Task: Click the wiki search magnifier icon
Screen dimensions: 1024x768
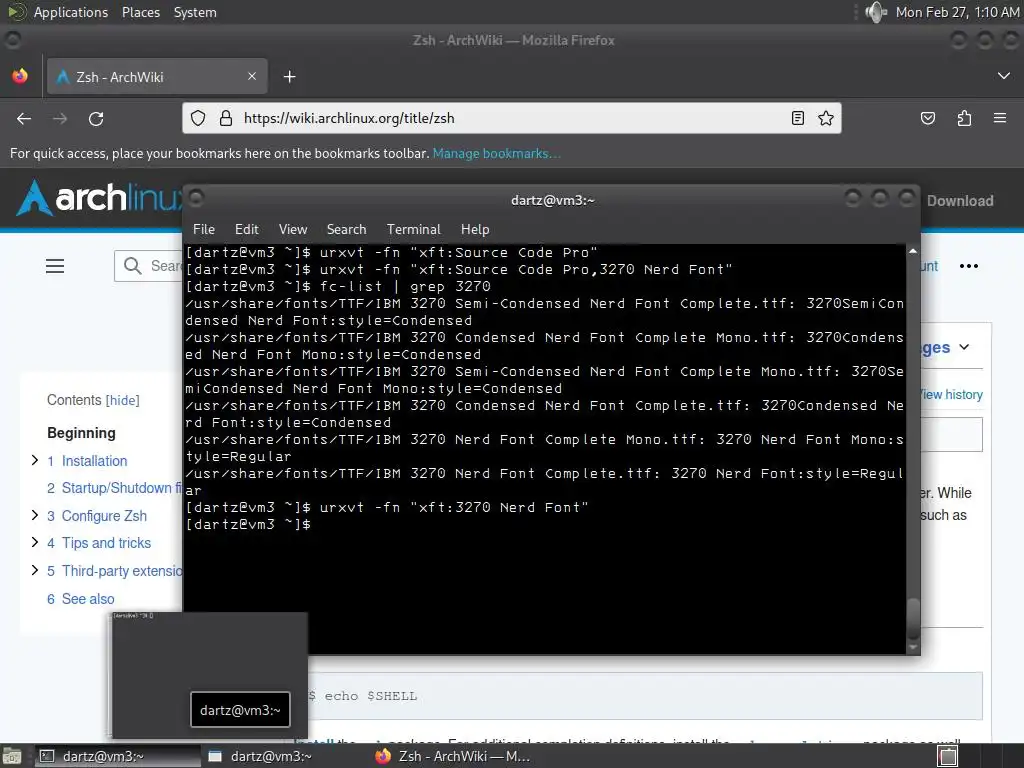Action: click(133, 266)
